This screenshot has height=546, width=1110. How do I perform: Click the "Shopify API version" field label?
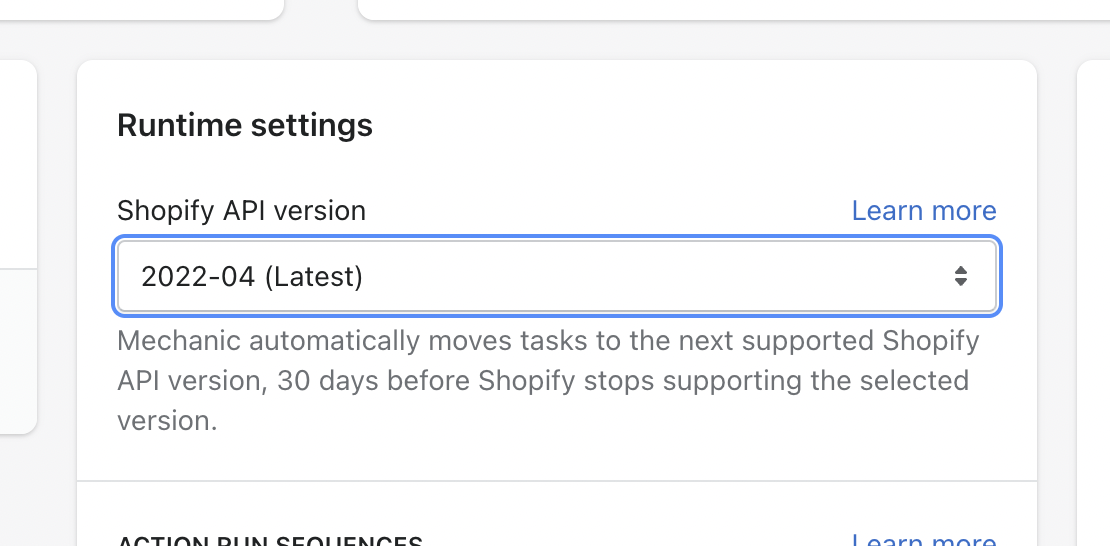click(x=241, y=211)
